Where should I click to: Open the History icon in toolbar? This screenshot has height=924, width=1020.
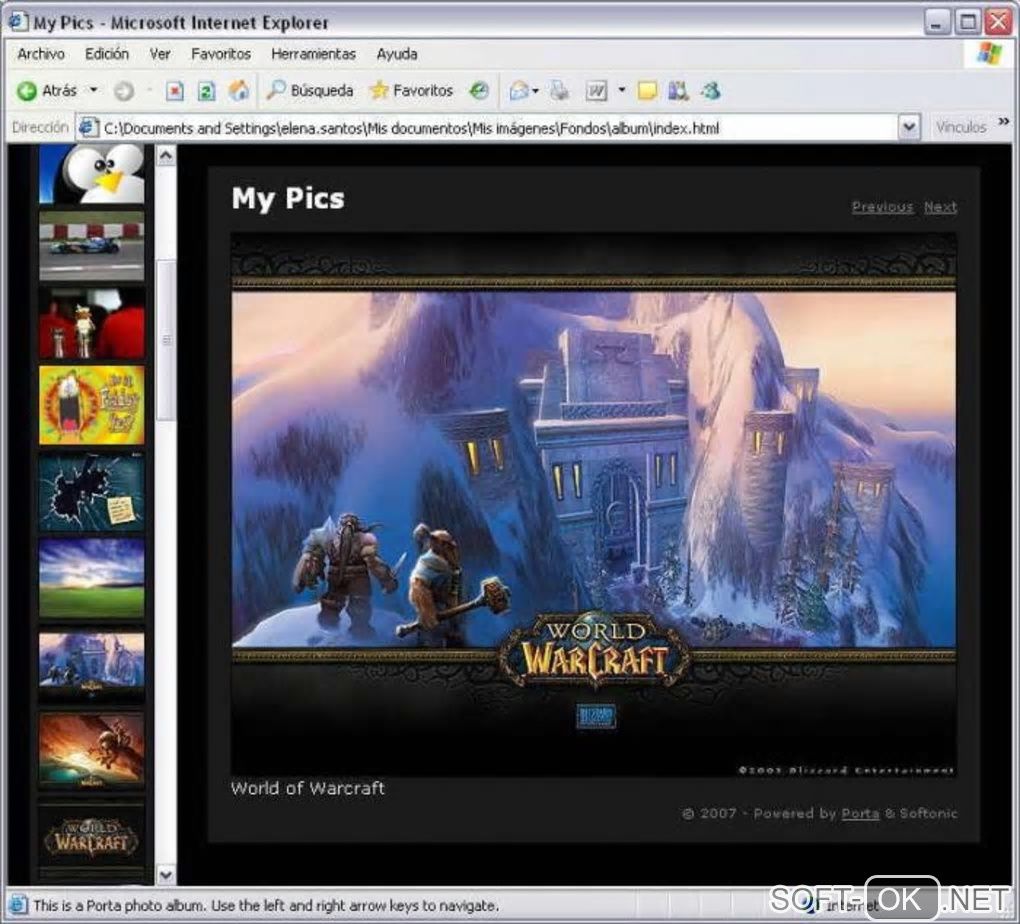click(x=480, y=91)
